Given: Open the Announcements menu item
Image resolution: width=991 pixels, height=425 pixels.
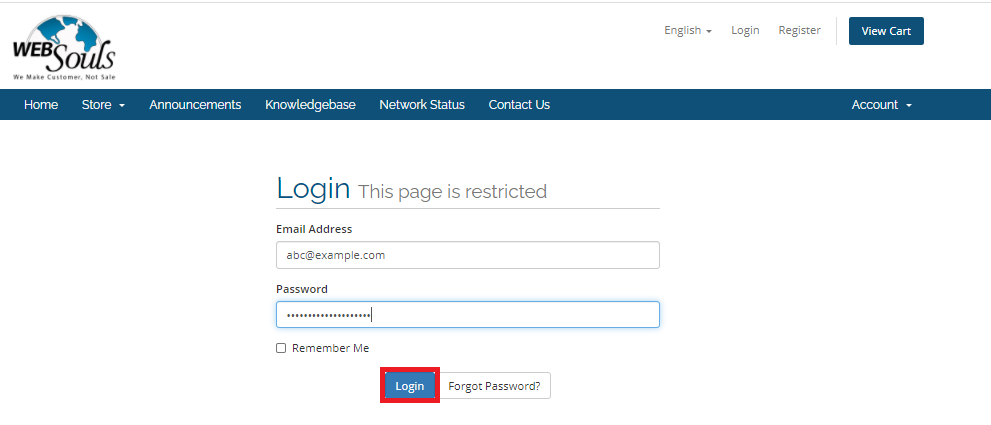Looking at the screenshot, I should pos(195,105).
